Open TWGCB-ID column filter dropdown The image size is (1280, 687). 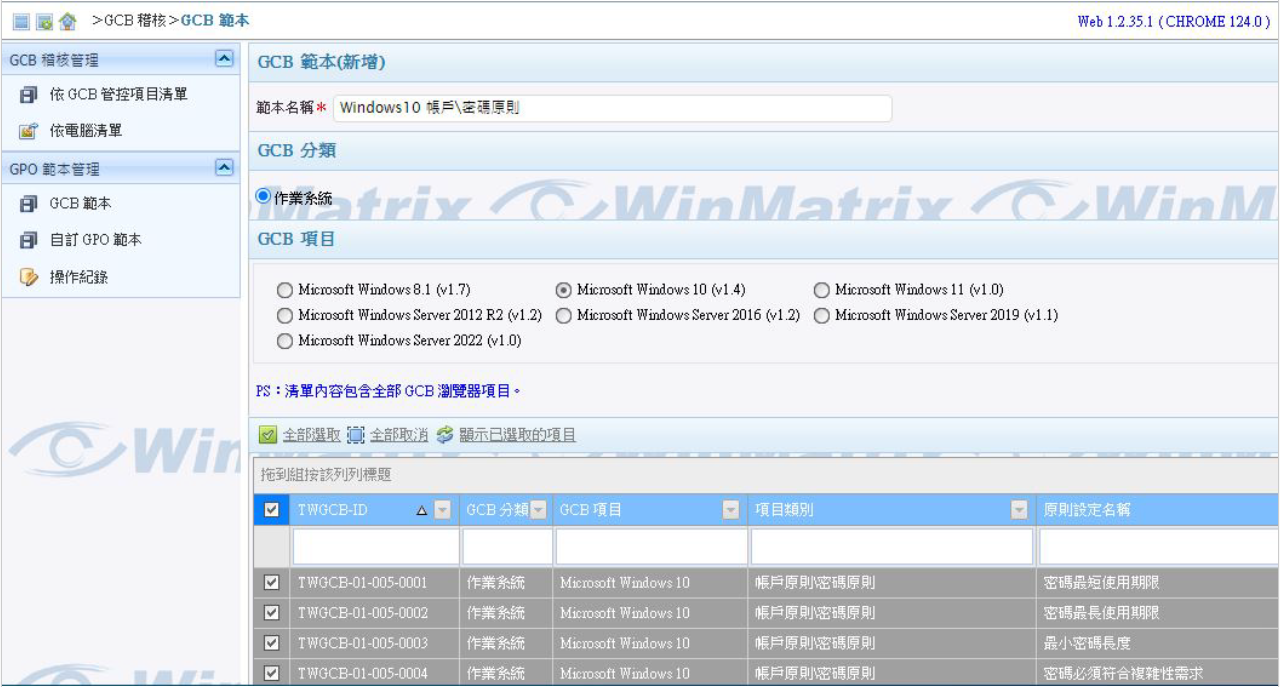pos(442,510)
